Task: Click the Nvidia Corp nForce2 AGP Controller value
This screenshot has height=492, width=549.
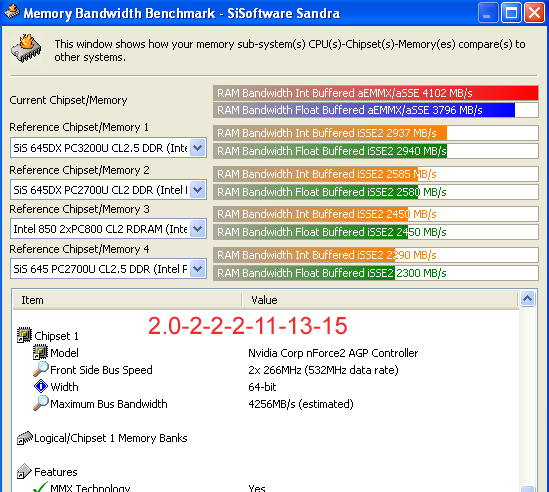Action: coord(333,353)
